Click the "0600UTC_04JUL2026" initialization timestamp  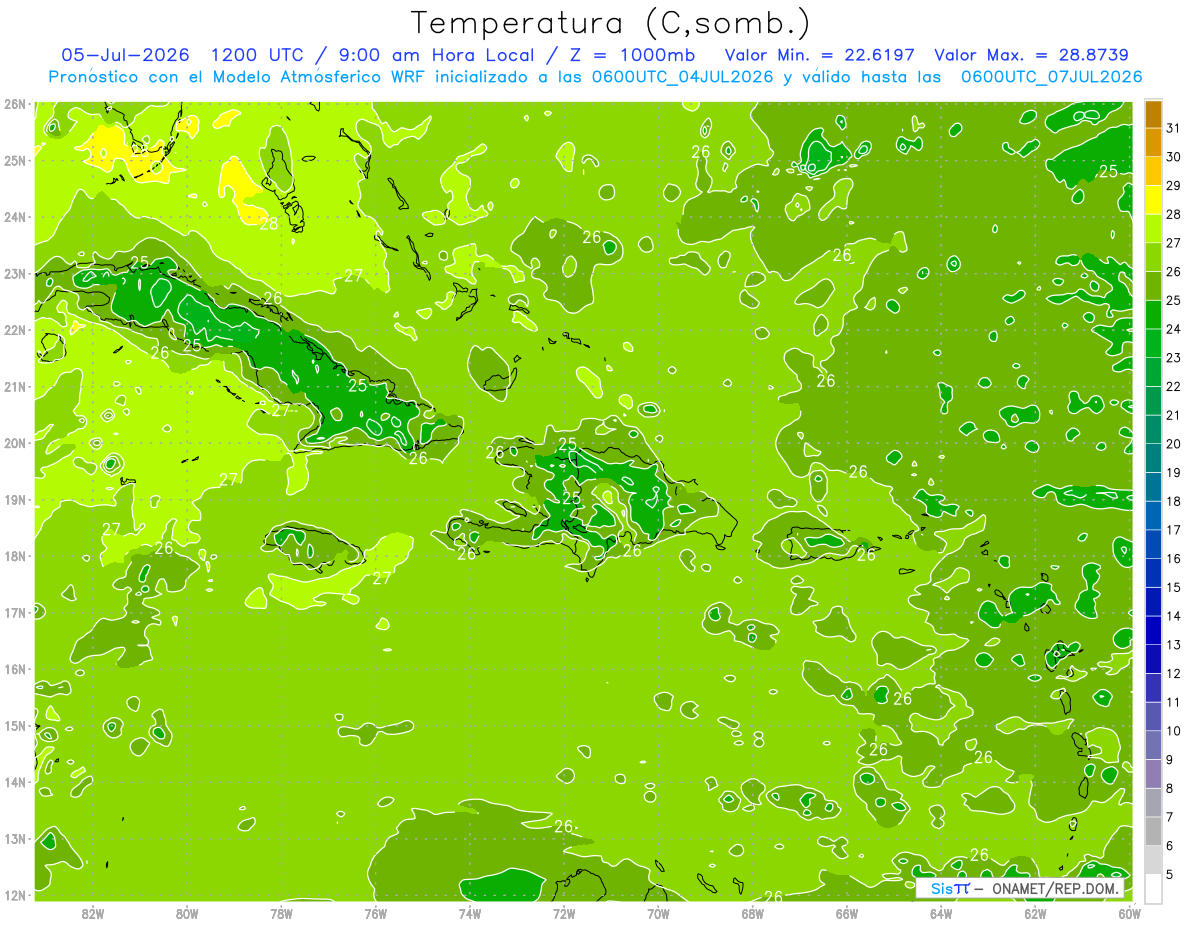click(x=682, y=76)
